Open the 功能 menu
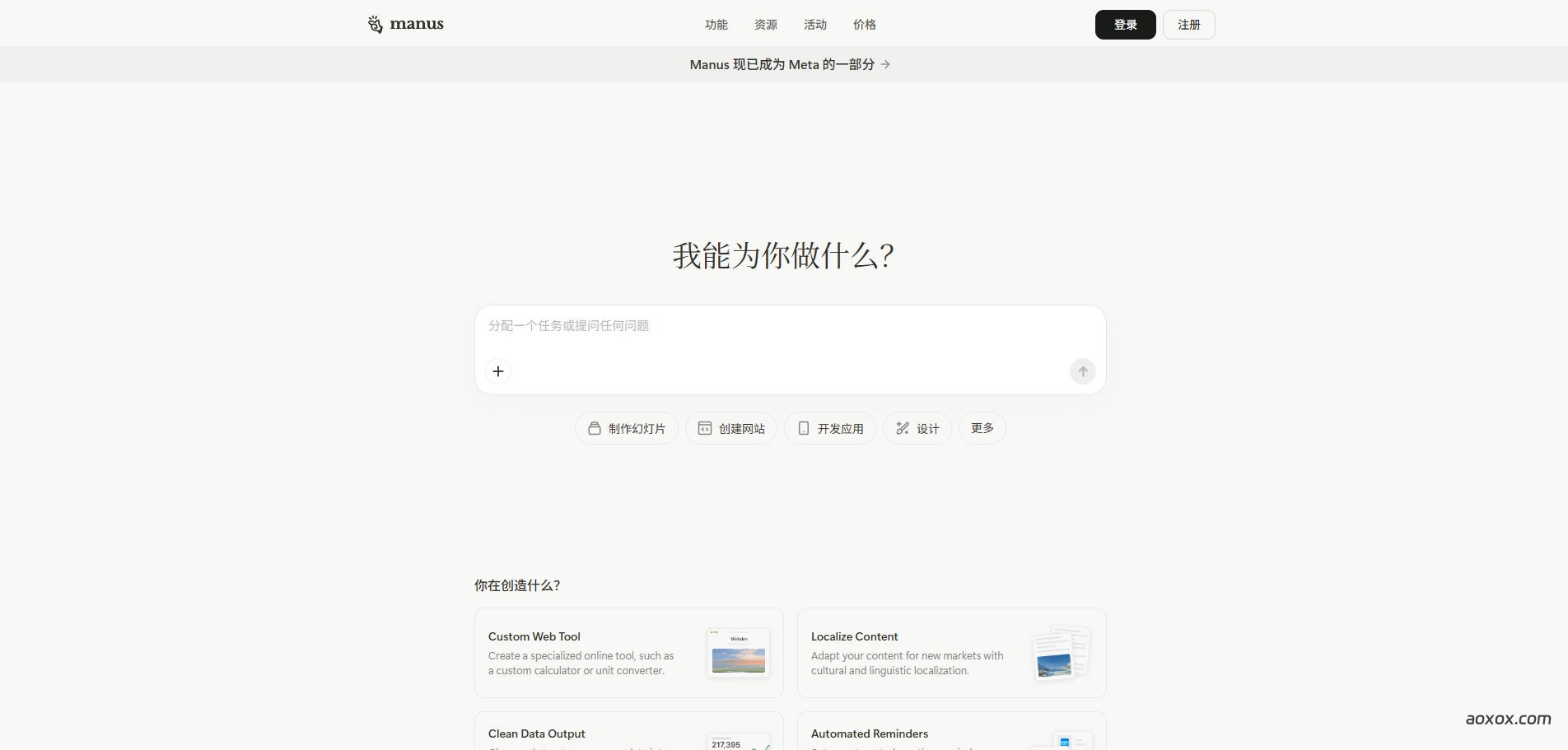Image resolution: width=1568 pixels, height=750 pixels. click(716, 25)
